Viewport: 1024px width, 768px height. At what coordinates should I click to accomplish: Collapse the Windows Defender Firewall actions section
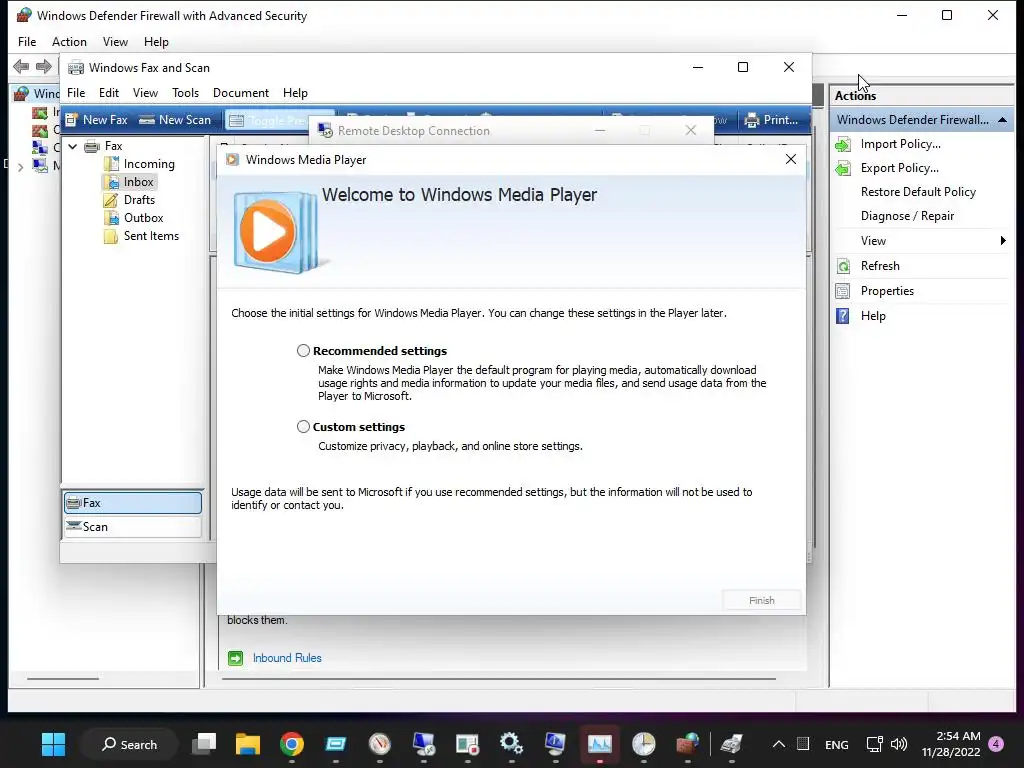[1002, 120]
